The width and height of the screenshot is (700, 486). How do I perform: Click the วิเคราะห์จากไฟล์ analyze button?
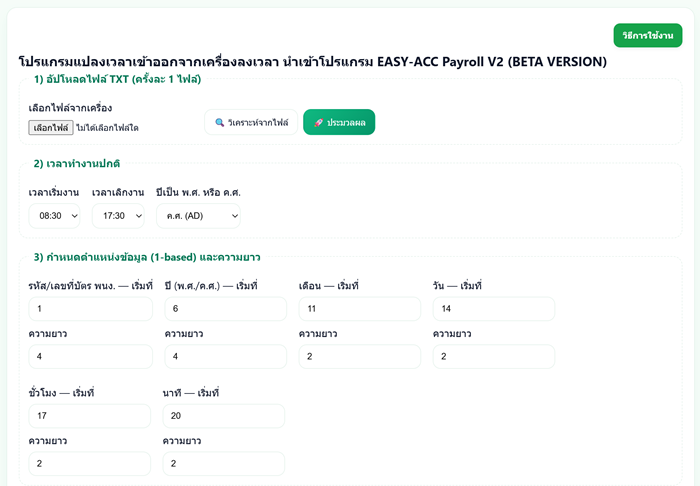[x=251, y=122]
